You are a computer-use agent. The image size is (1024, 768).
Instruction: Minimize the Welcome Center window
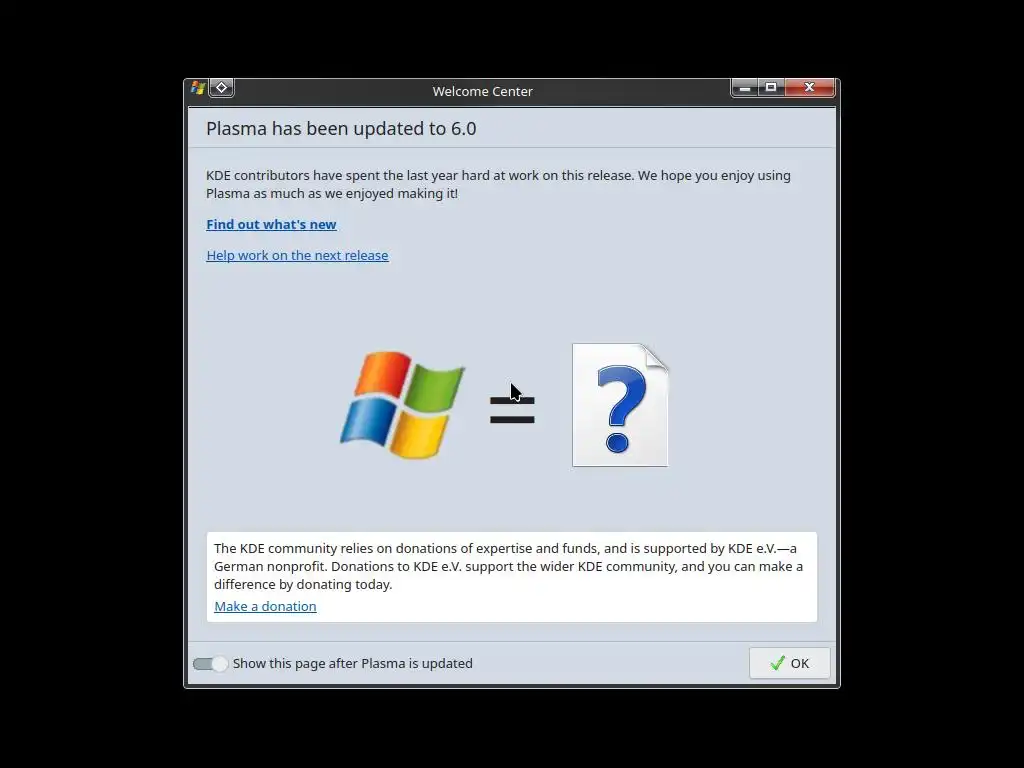(744, 88)
